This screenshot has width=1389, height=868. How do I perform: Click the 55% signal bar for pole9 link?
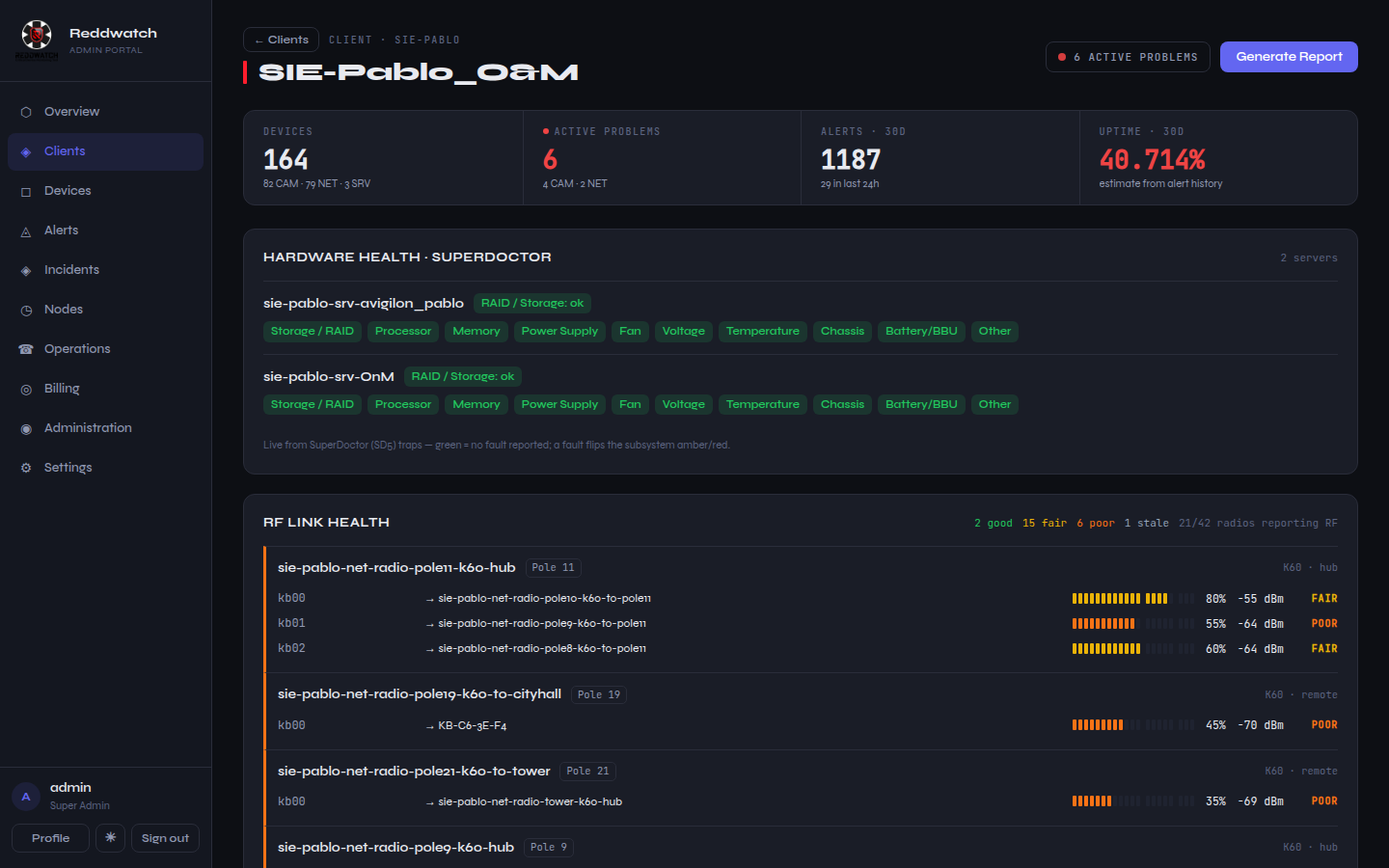click(x=1132, y=624)
